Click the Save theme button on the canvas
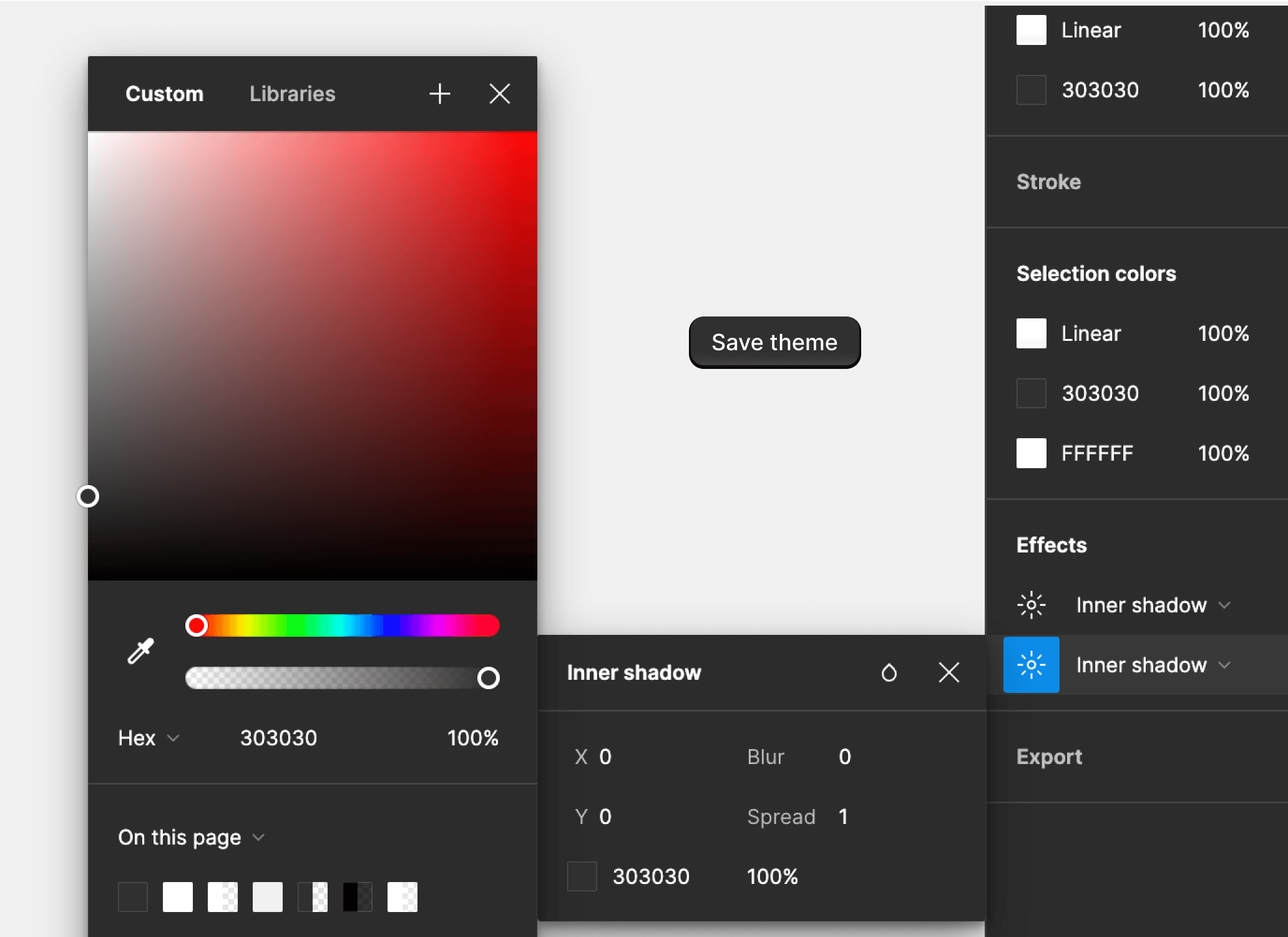The image size is (1288, 937). click(x=774, y=342)
